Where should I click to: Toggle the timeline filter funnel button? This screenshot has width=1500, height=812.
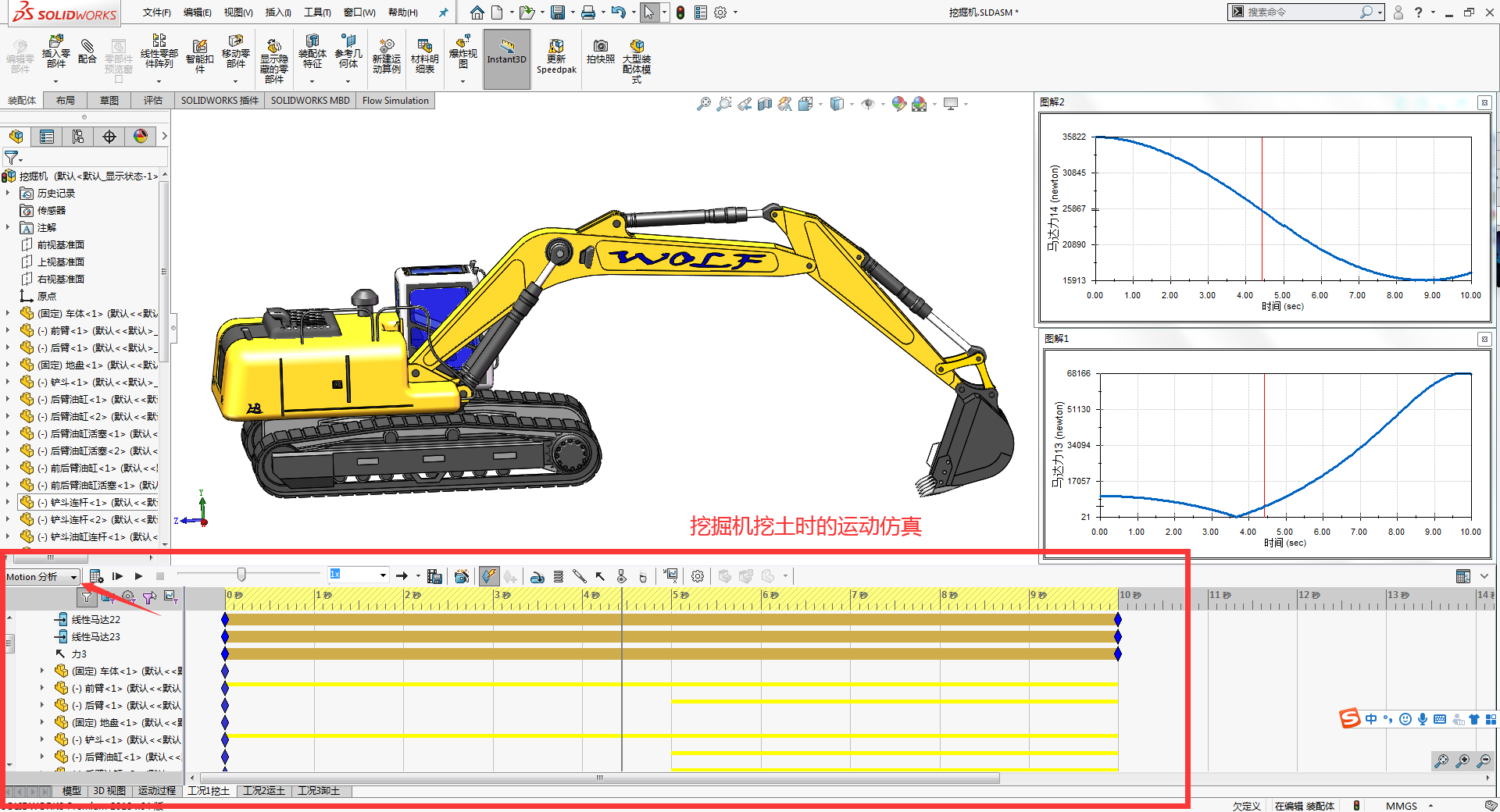click(87, 597)
